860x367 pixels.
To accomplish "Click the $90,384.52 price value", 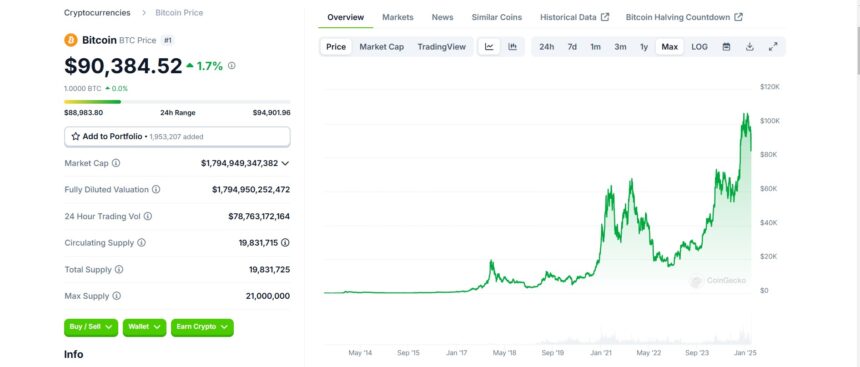I will [123, 66].
